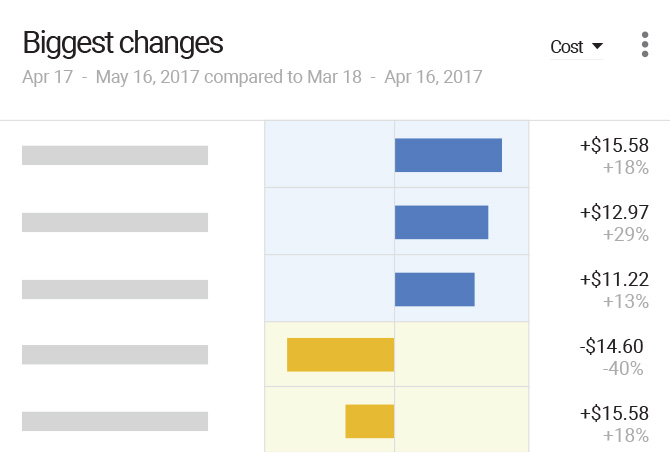Open the redacted campaign name in top row
This screenshot has height=452, width=670.
click(x=115, y=155)
